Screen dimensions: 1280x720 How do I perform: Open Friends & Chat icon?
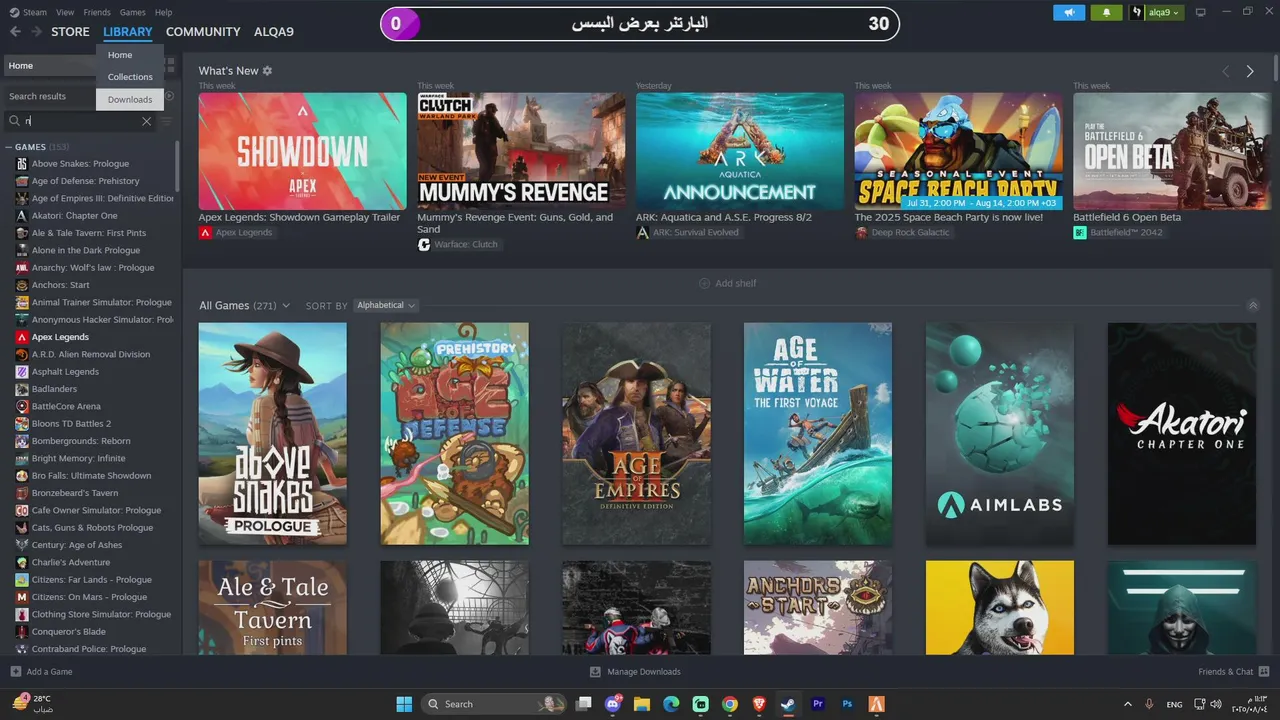click(x=1264, y=672)
